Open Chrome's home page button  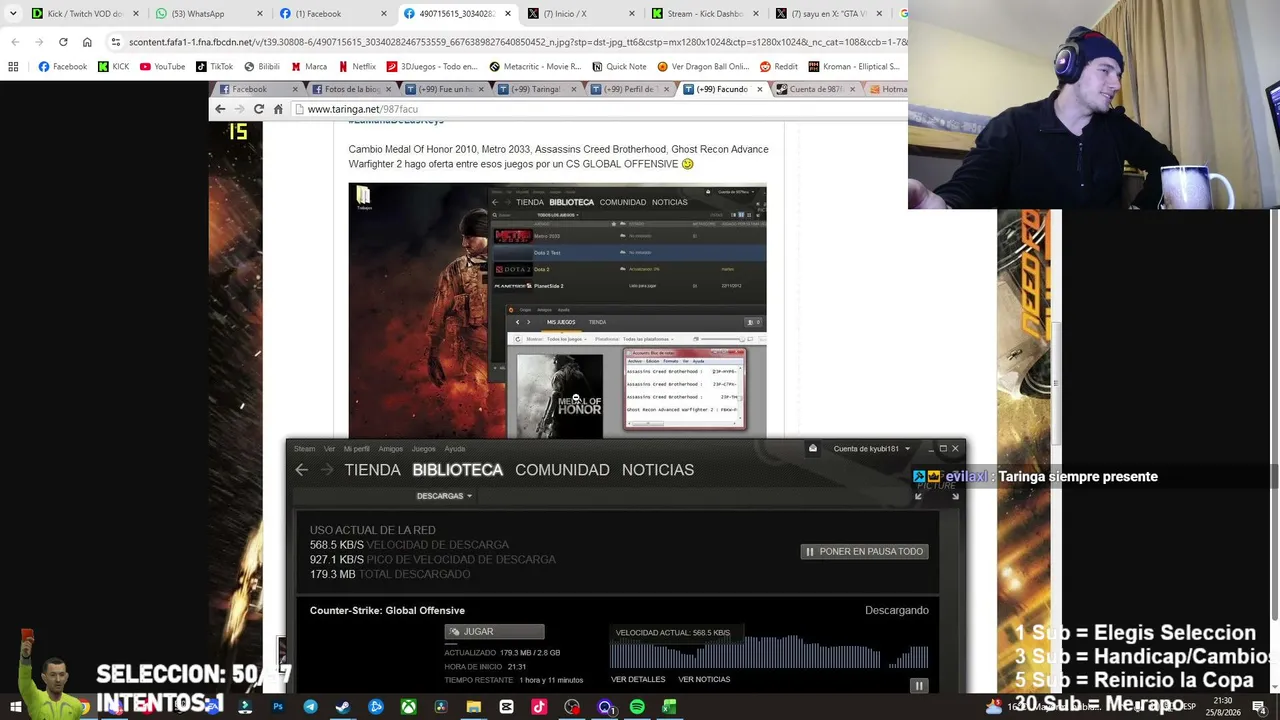[87, 42]
